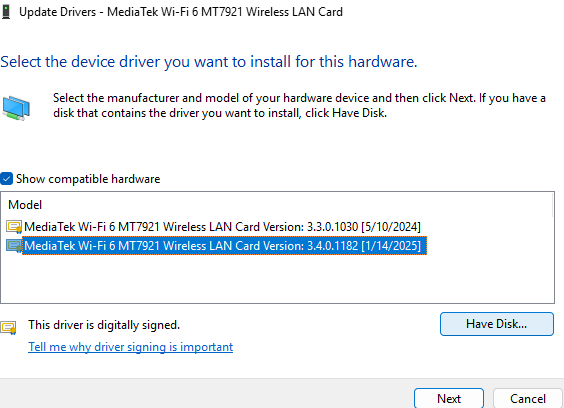Open the Have Disk dialog
Image resolution: width=564 pixels, height=408 pixels.
497,324
